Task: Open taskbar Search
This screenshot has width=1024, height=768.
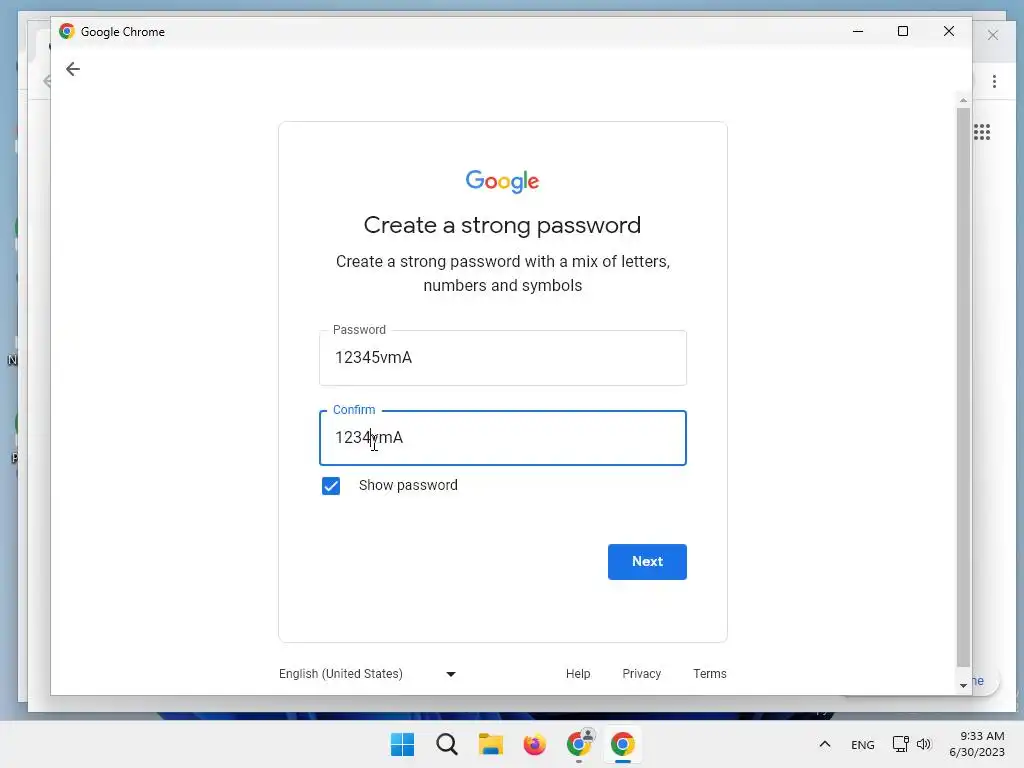Action: [x=447, y=744]
